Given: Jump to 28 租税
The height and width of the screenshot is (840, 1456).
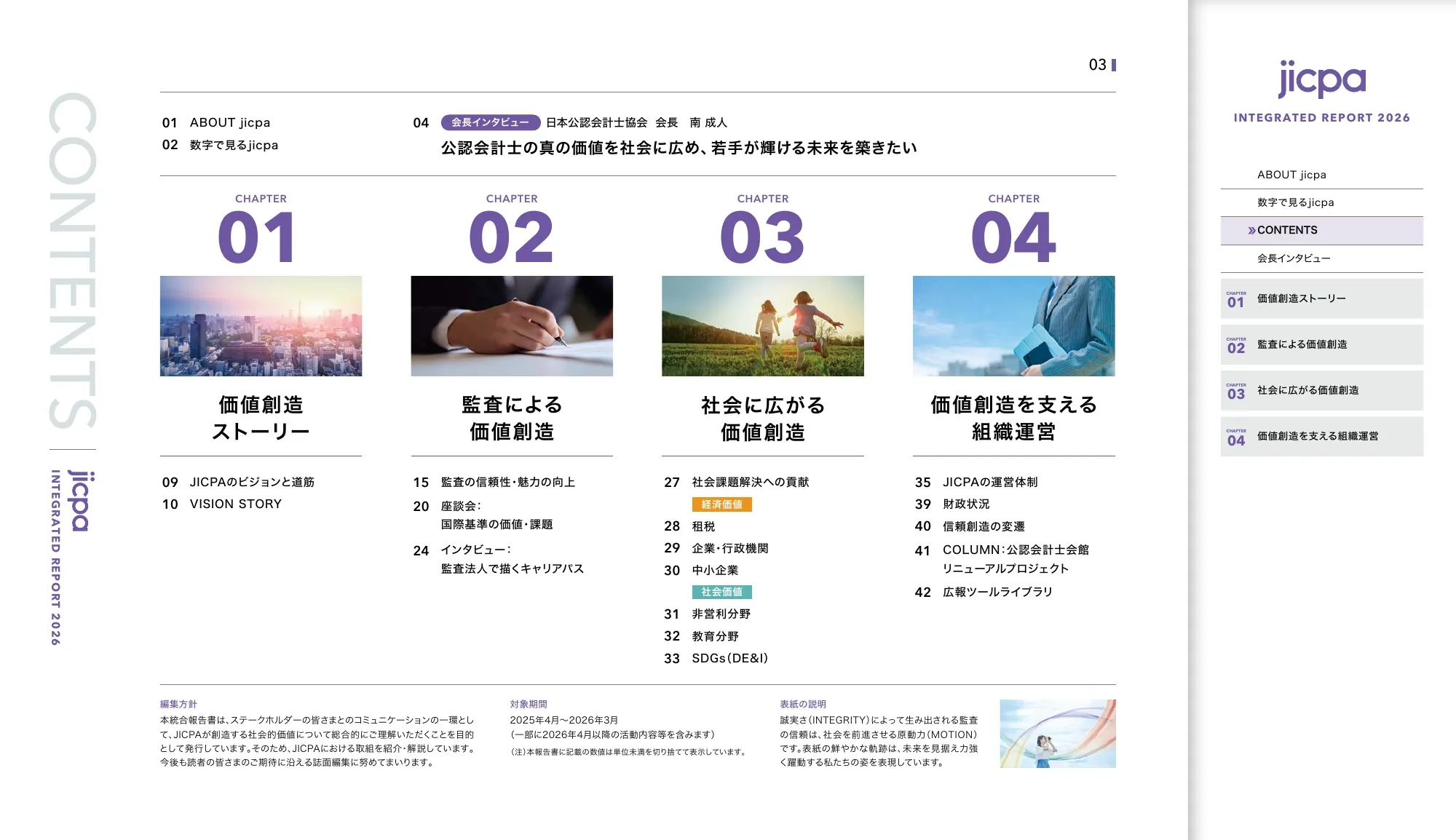Looking at the screenshot, I should (689, 526).
